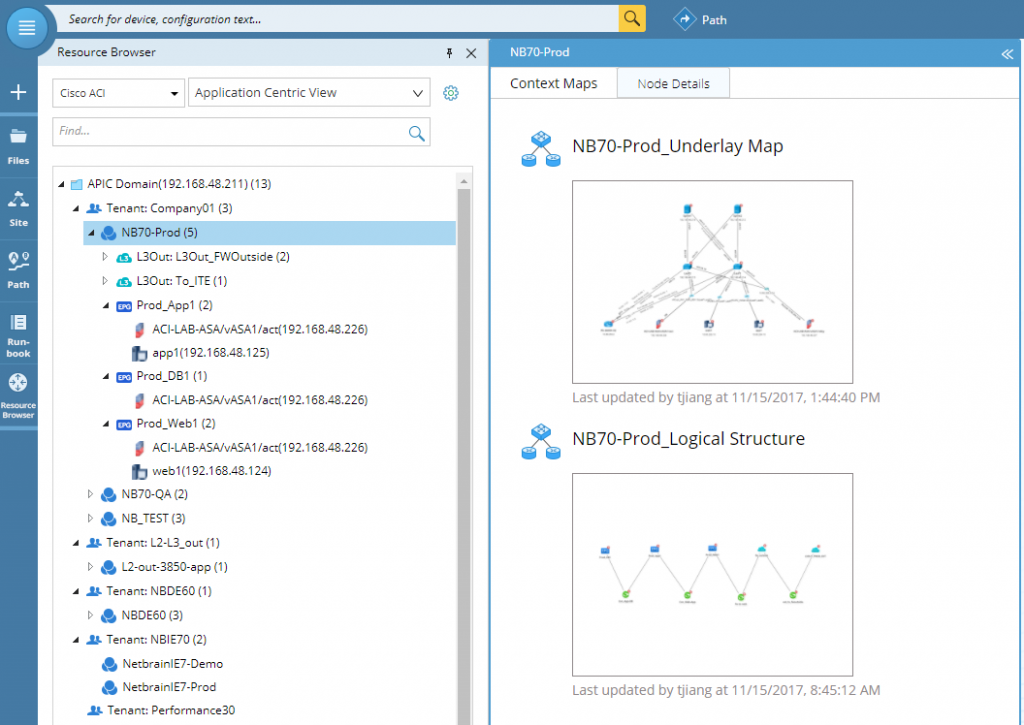
Task: Click L3Out_FWOutside cloud icon
Action: [123, 257]
